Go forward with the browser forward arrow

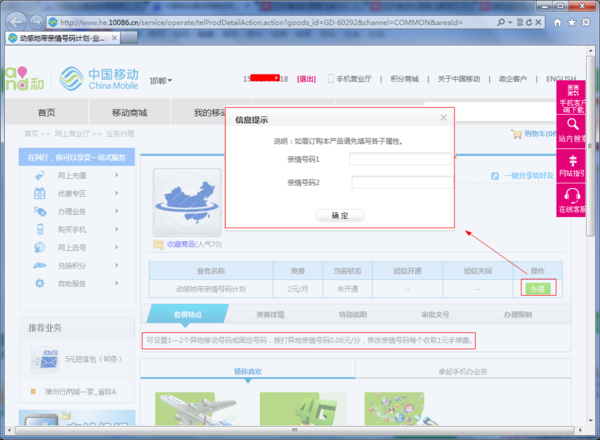36,22
